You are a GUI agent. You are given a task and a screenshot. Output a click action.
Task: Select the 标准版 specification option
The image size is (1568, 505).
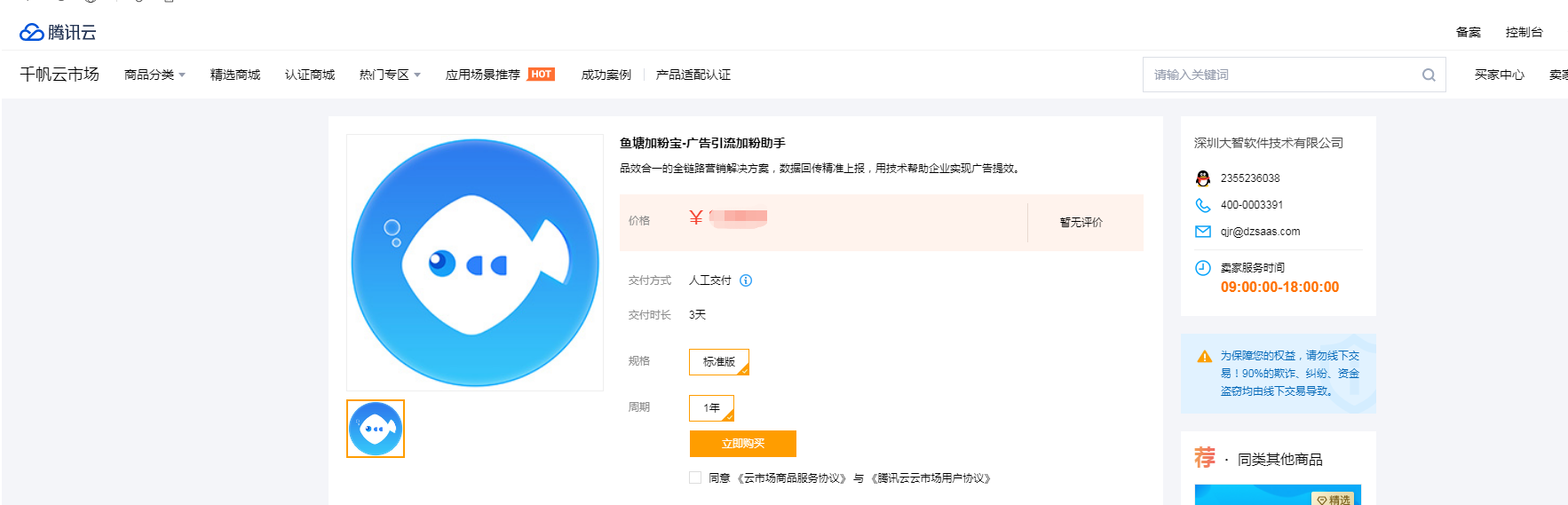click(x=719, y=362)
